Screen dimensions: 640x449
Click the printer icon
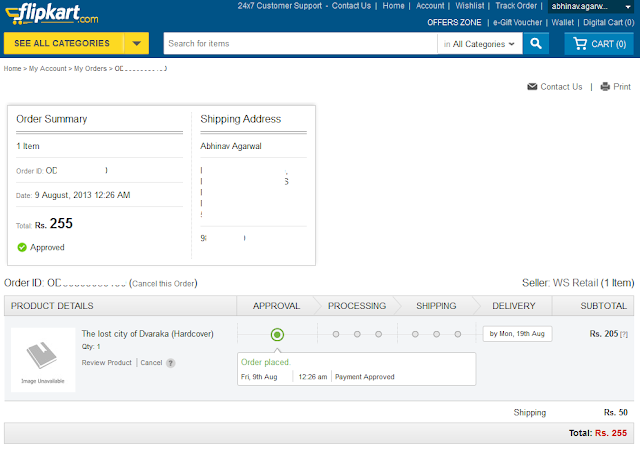tap(605, 87)
